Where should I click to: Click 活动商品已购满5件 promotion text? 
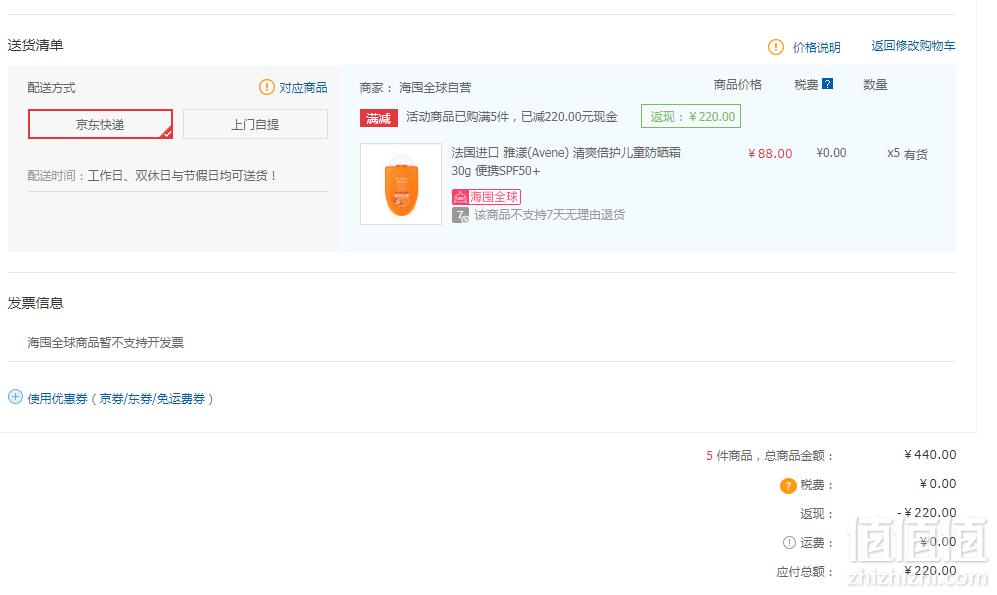512,117
